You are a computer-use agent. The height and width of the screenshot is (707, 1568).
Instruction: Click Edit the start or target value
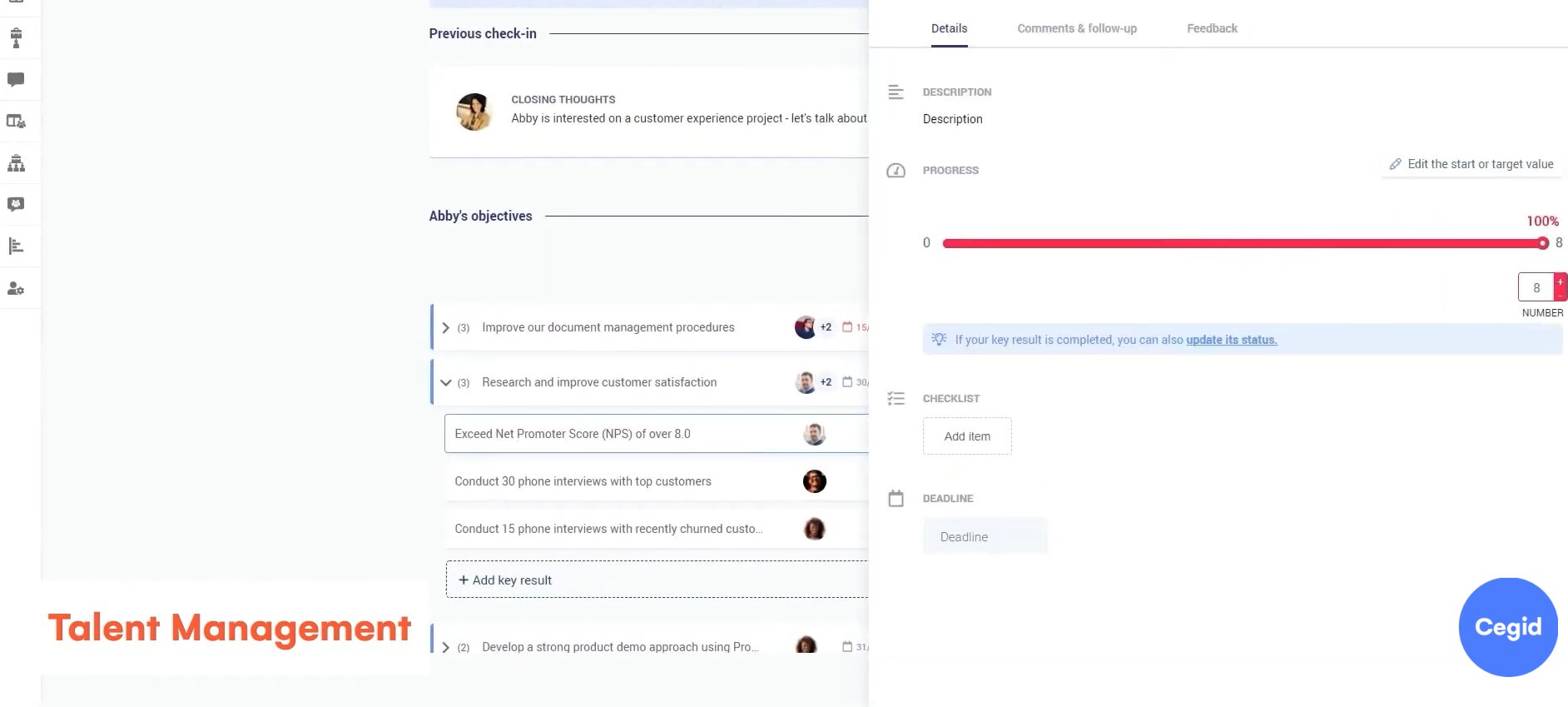click(1471, 164)
